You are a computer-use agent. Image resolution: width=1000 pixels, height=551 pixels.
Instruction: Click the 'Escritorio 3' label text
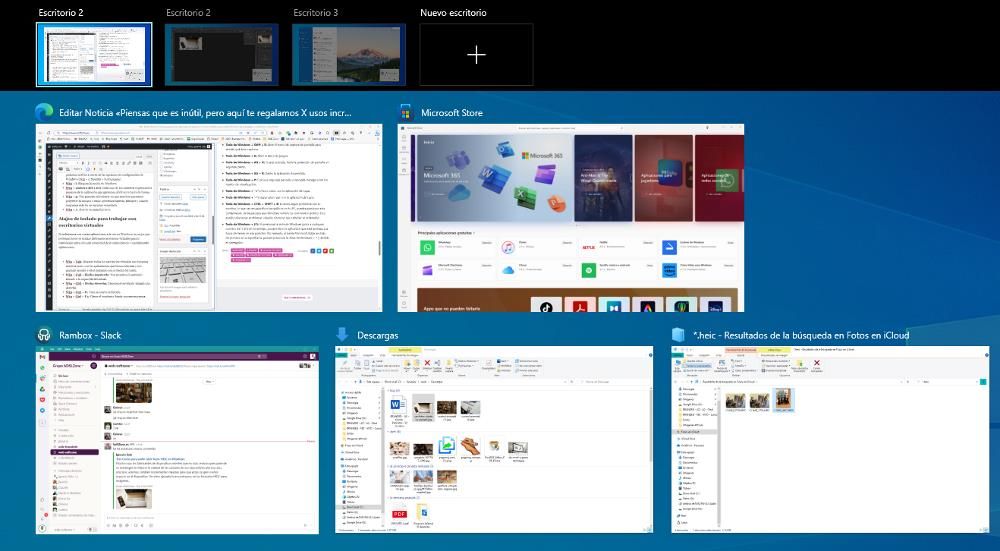tap(316, 13)
